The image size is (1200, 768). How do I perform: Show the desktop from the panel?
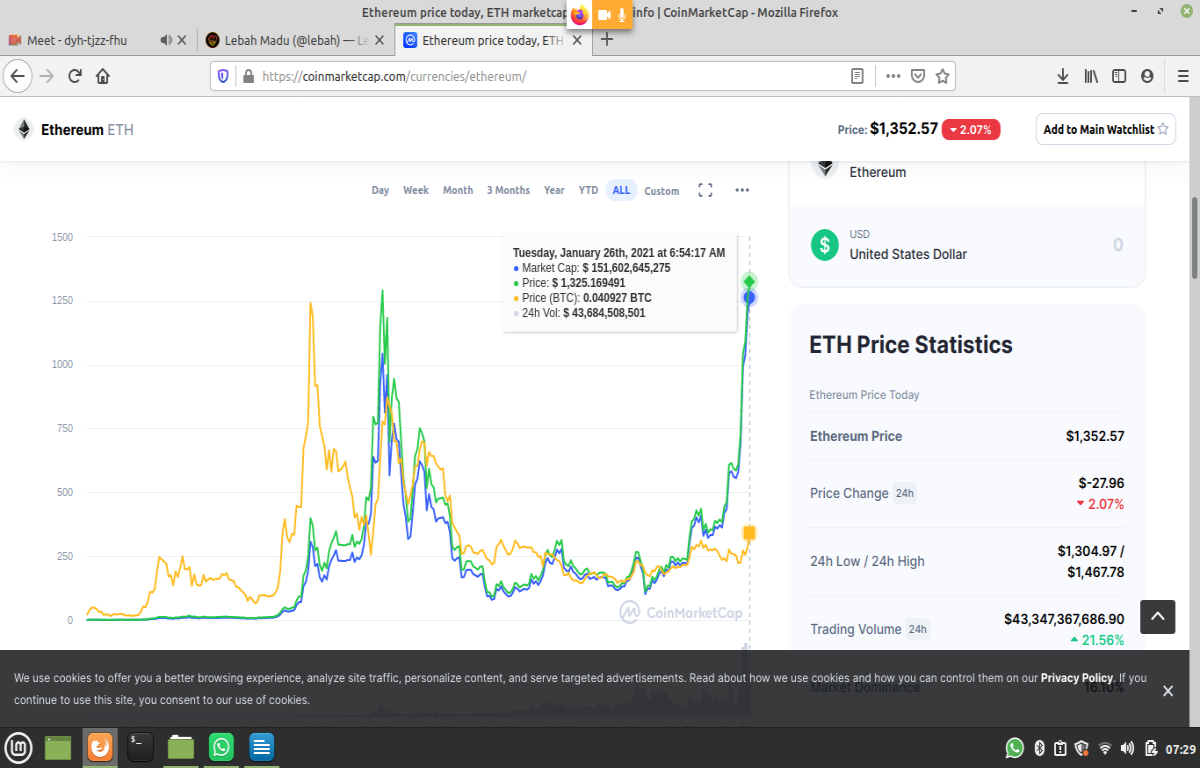point(59,747)
